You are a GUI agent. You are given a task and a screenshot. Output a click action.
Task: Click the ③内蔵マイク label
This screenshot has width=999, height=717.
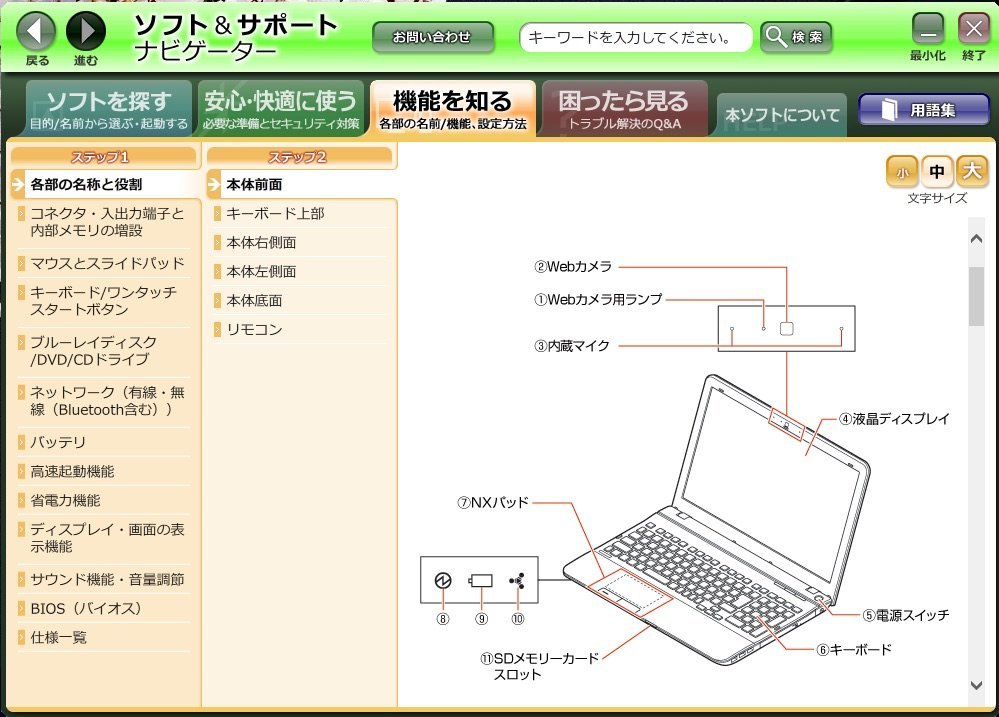click(571, 346)
